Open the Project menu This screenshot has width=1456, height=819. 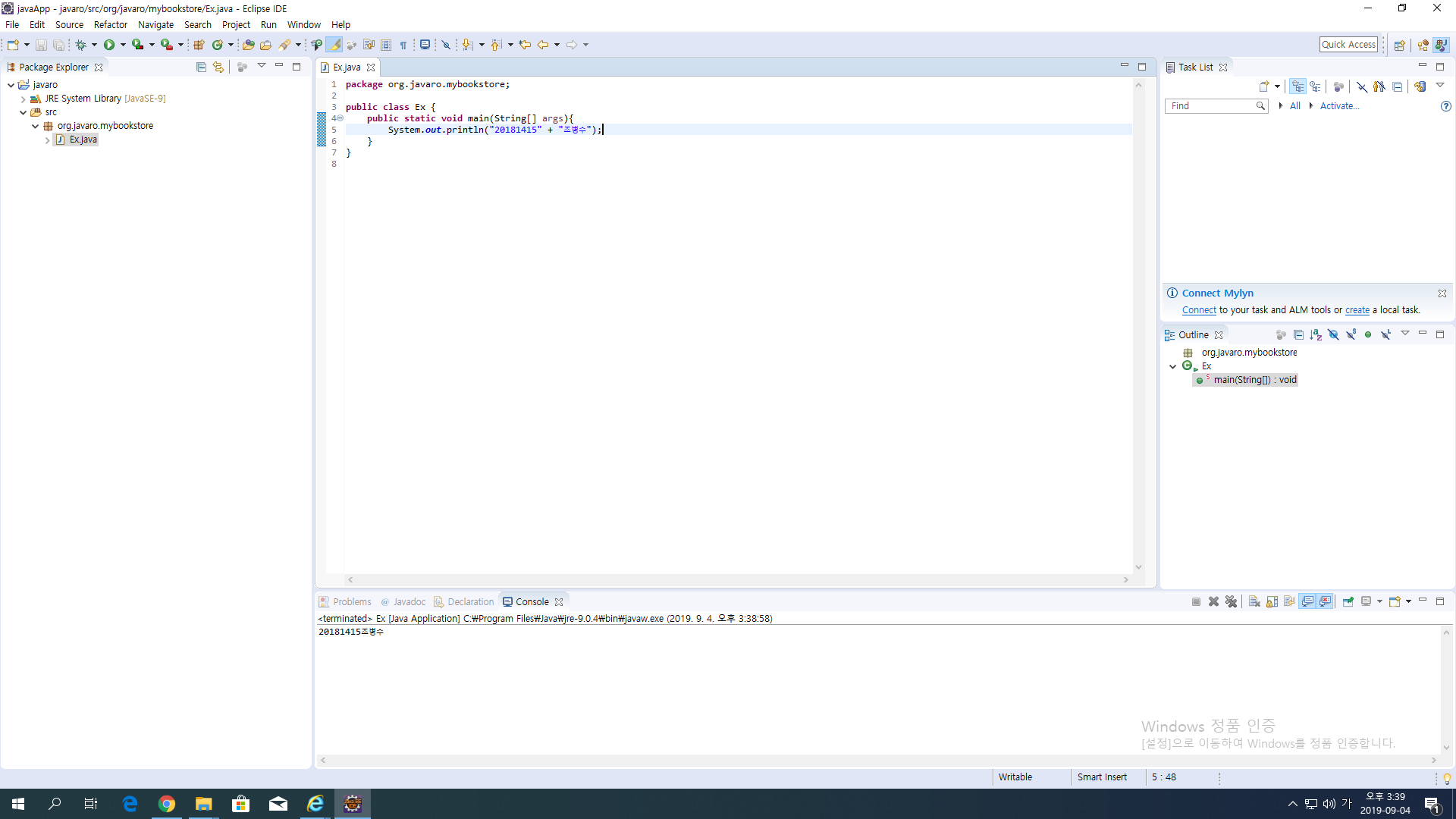(236, 24)
